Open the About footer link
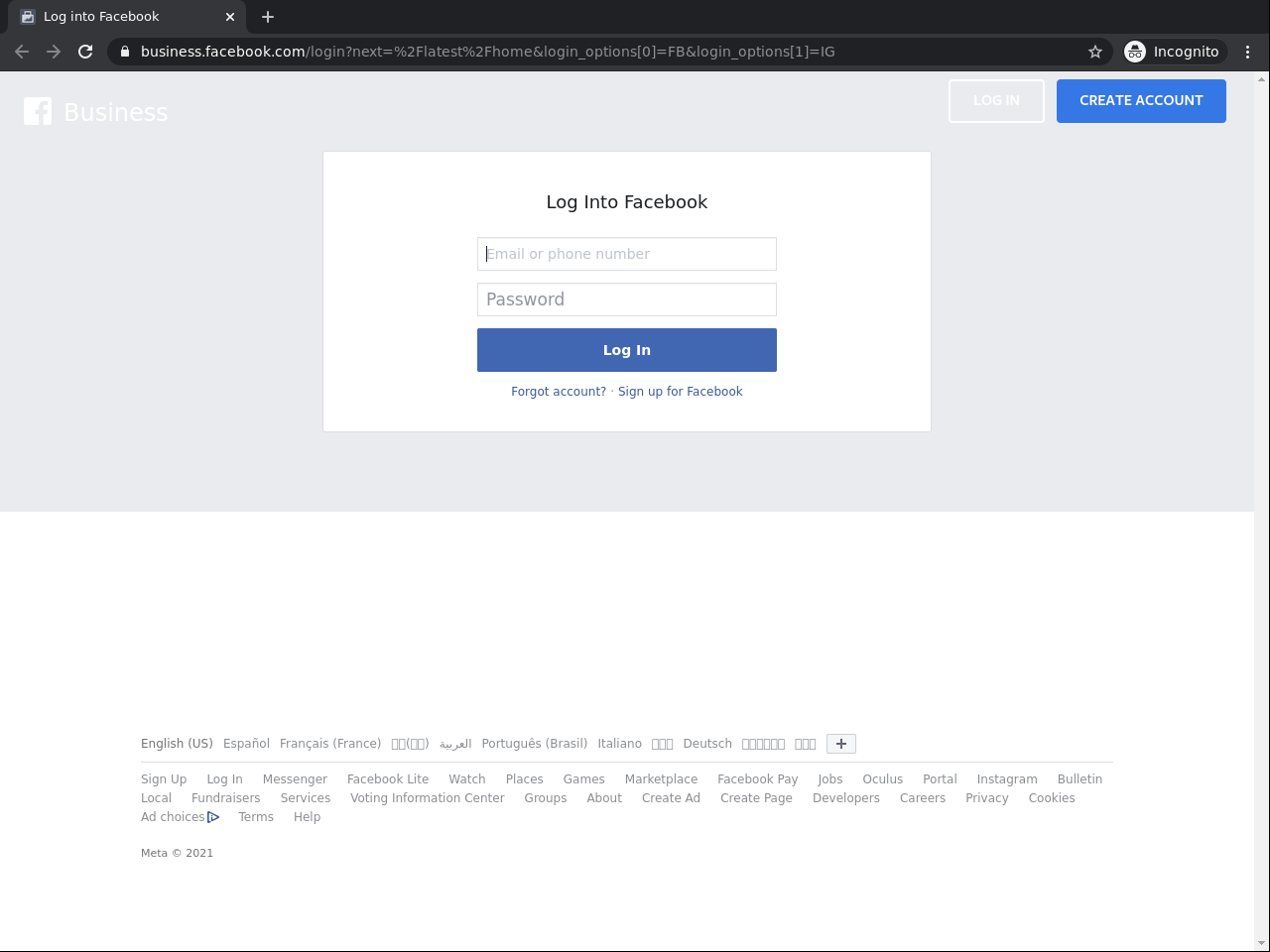Screen dimensions: 1270x952 point(604,798)
